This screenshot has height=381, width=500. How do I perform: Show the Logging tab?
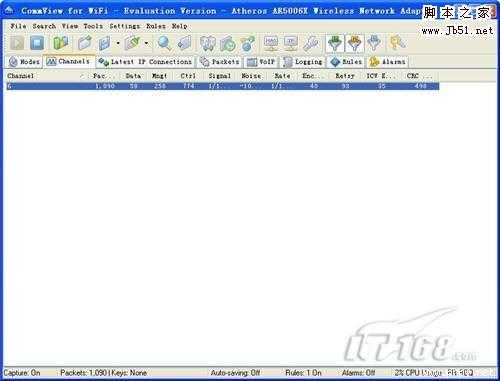coord(303,62)
